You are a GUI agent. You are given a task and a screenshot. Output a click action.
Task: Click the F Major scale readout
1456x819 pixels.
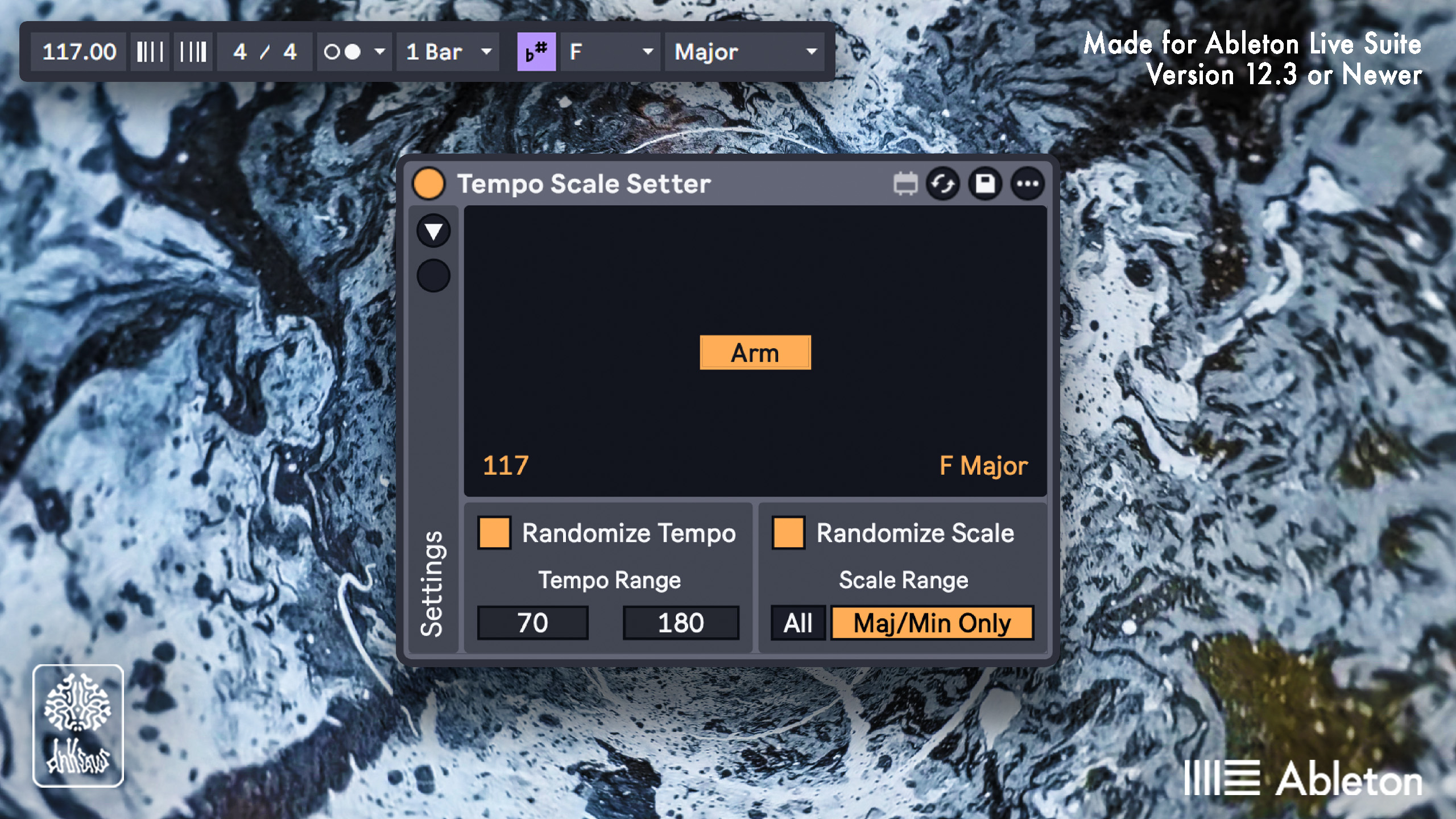[x=983, y=466]
